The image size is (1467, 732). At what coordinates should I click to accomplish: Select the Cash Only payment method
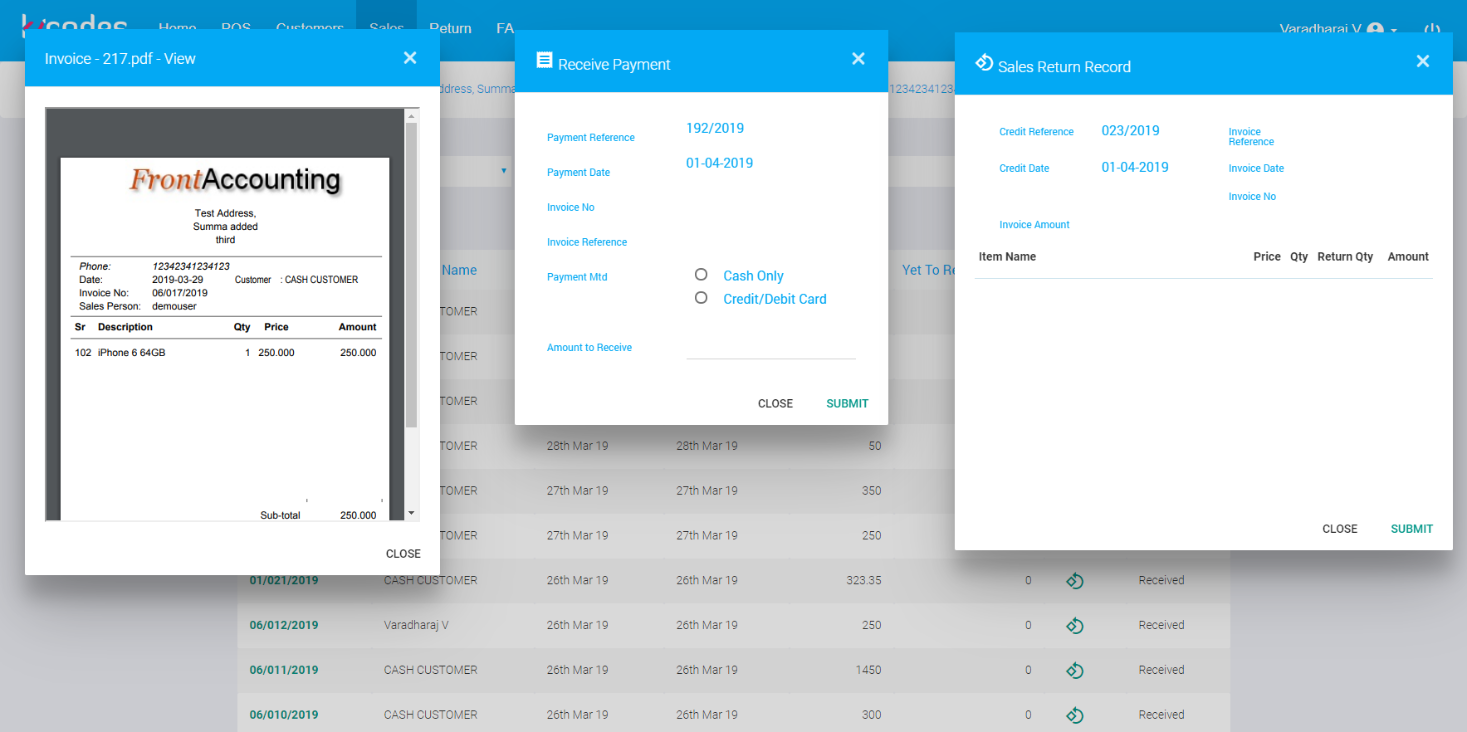tap(701, 275)
